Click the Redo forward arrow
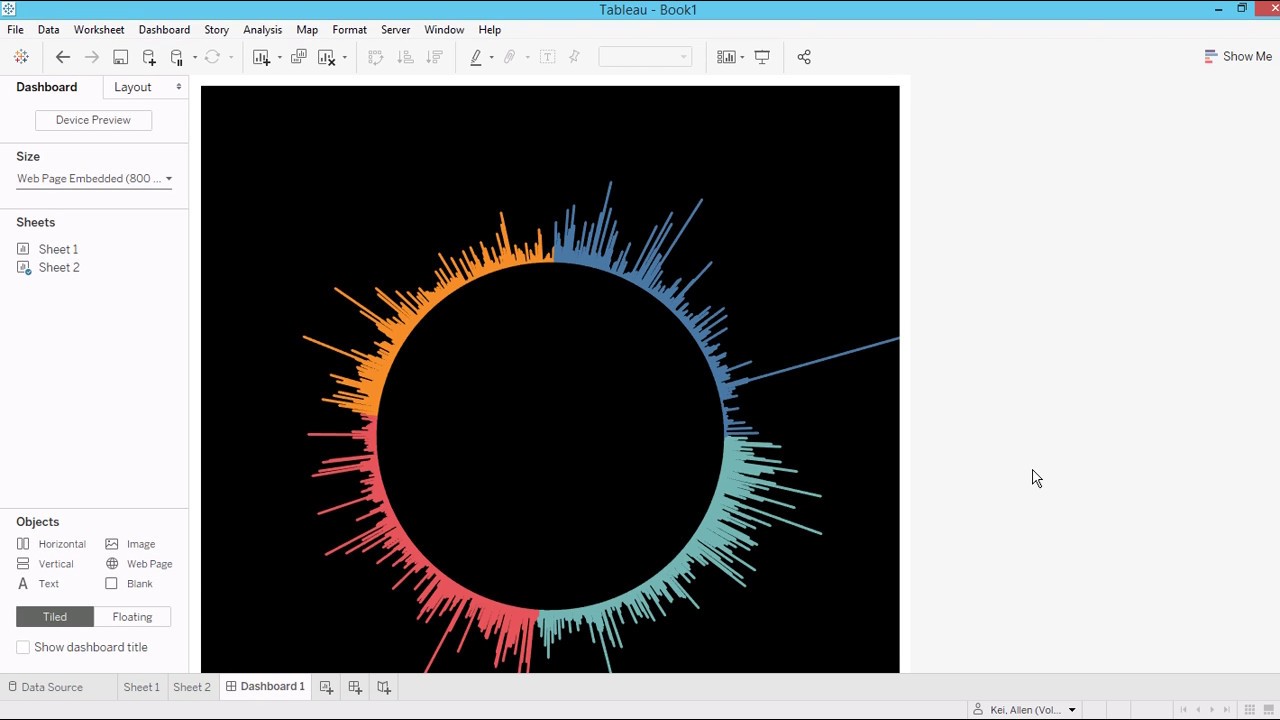 (92, 57)
